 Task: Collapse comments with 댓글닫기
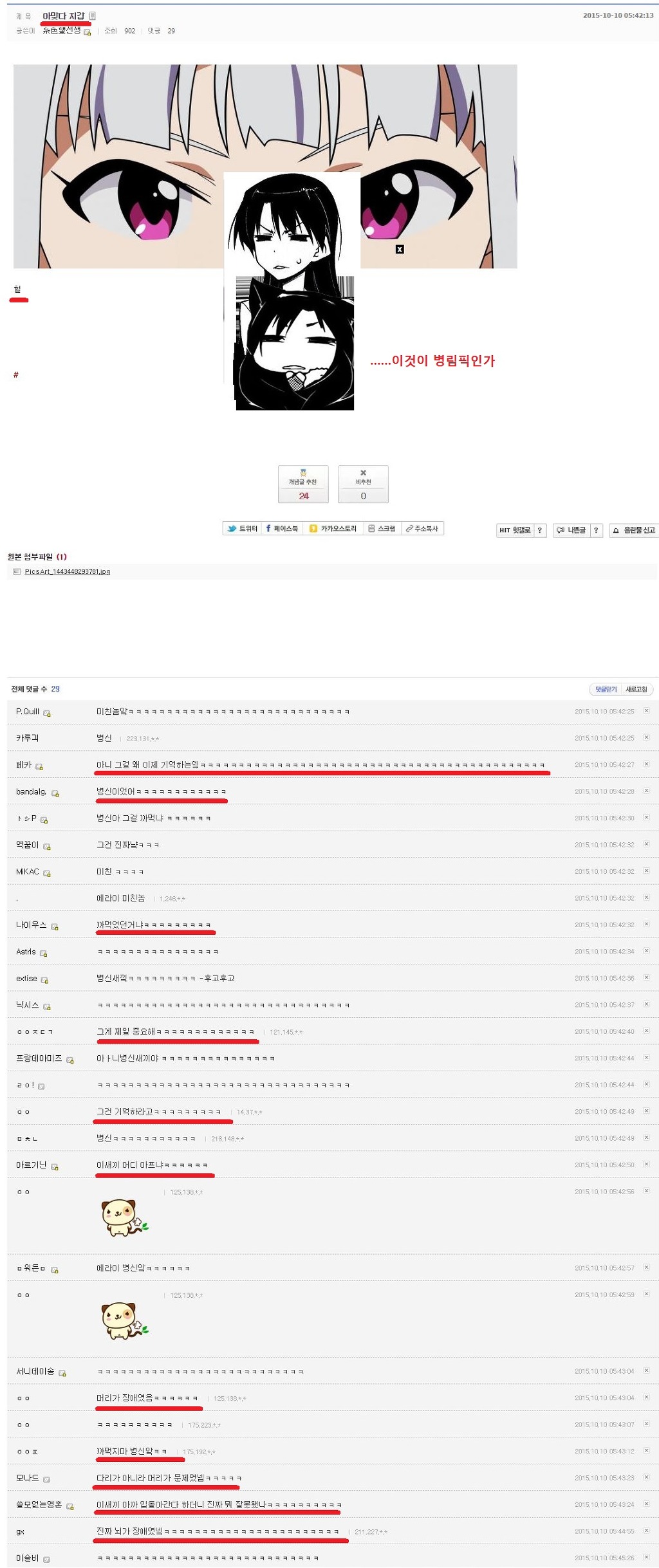[x=605, y=689]
